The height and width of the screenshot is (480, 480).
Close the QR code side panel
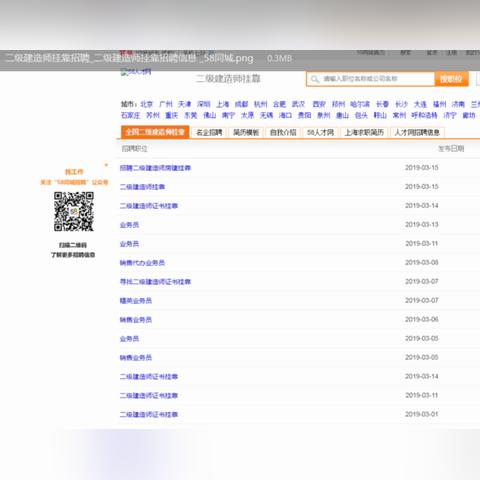(106, 165)
